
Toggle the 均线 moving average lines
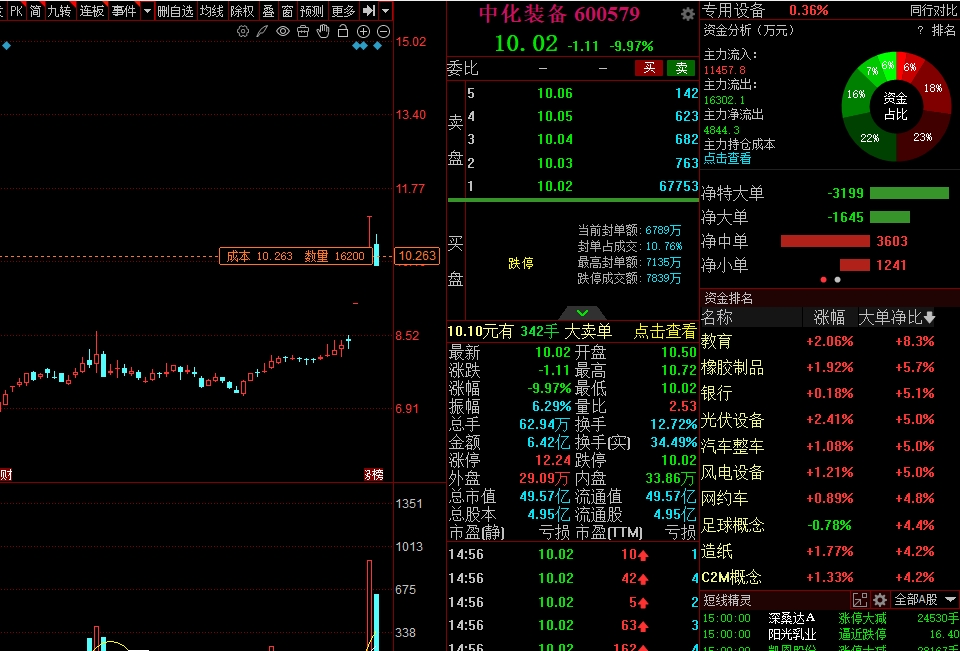coord(212,10)
